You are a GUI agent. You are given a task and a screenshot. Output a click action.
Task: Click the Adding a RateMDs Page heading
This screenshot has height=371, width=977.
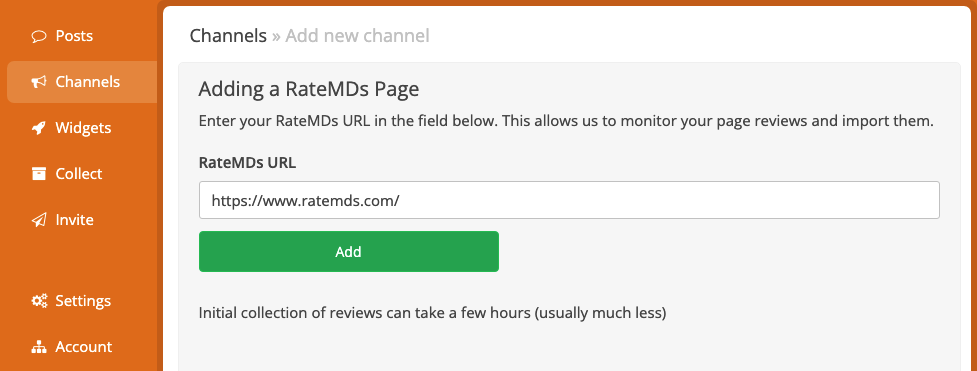click(309, 89)
